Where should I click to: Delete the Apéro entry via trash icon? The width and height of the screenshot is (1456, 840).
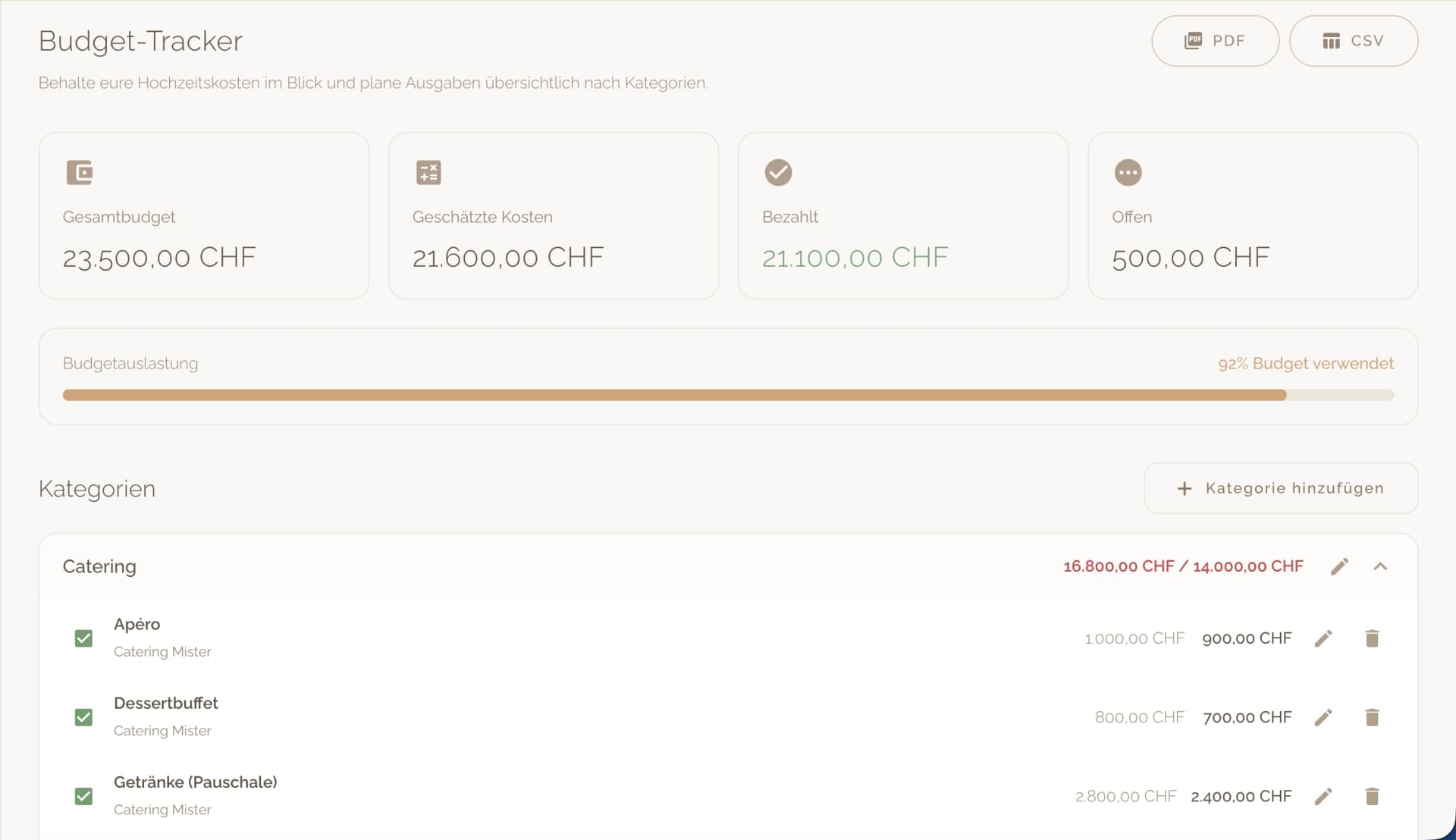click(1372, 638)
